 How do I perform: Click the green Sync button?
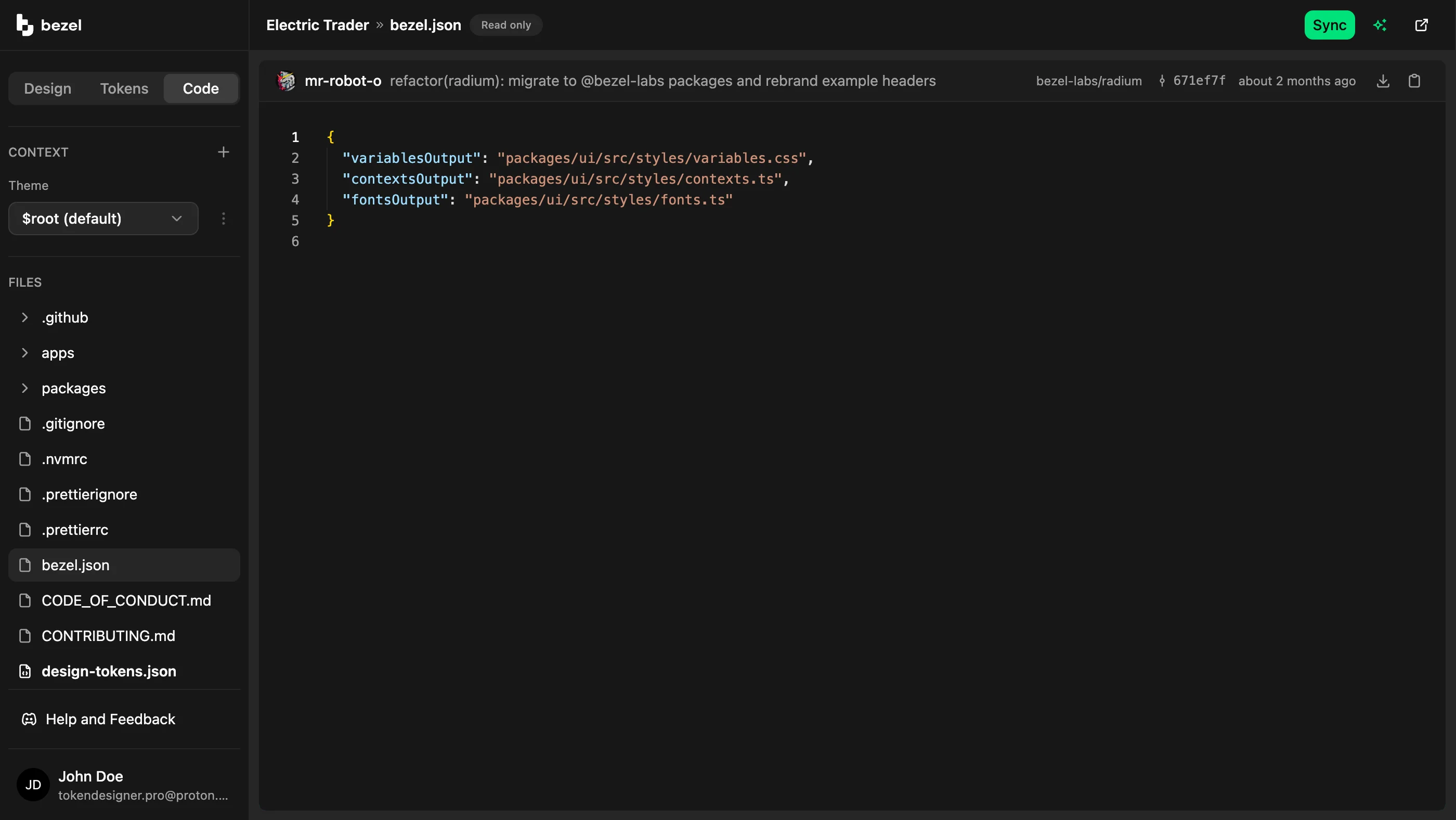[1330, 25]
